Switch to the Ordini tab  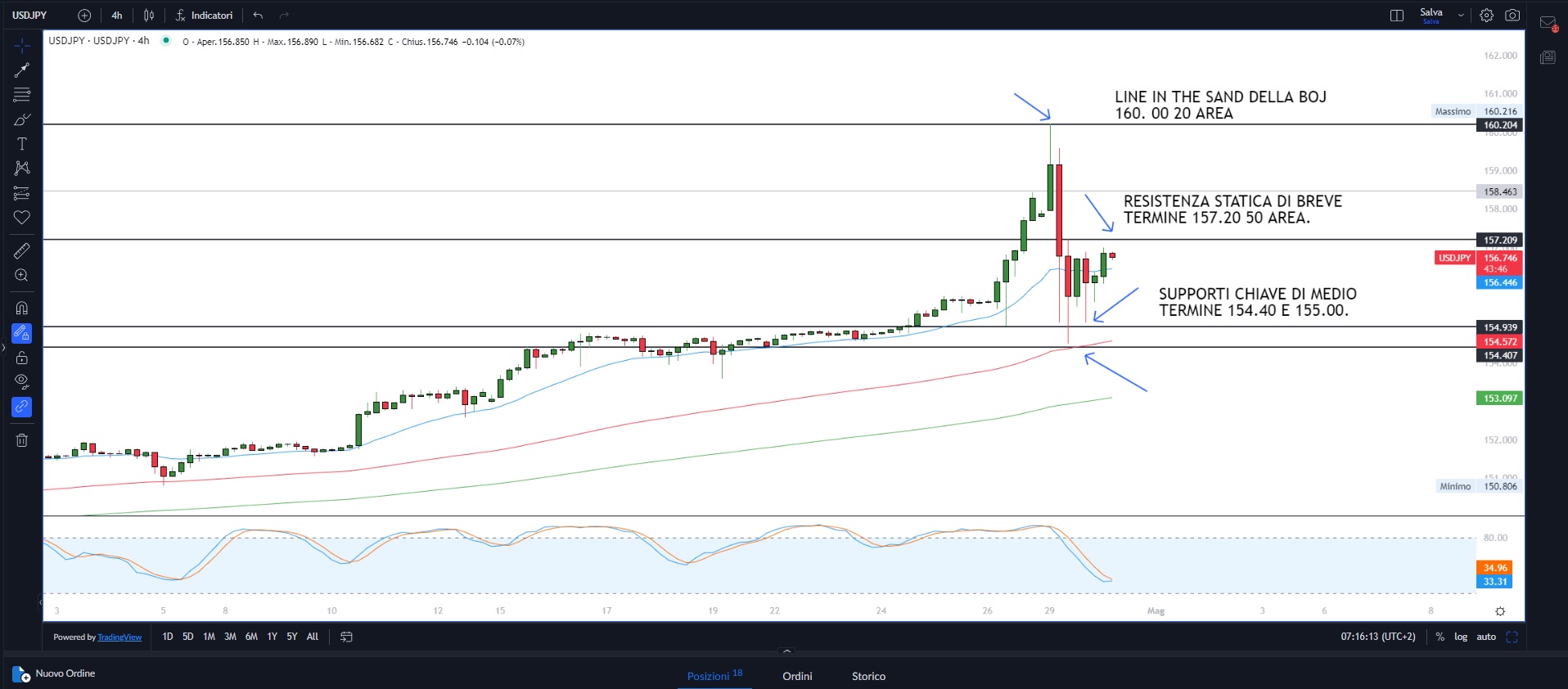coord(797,676)
